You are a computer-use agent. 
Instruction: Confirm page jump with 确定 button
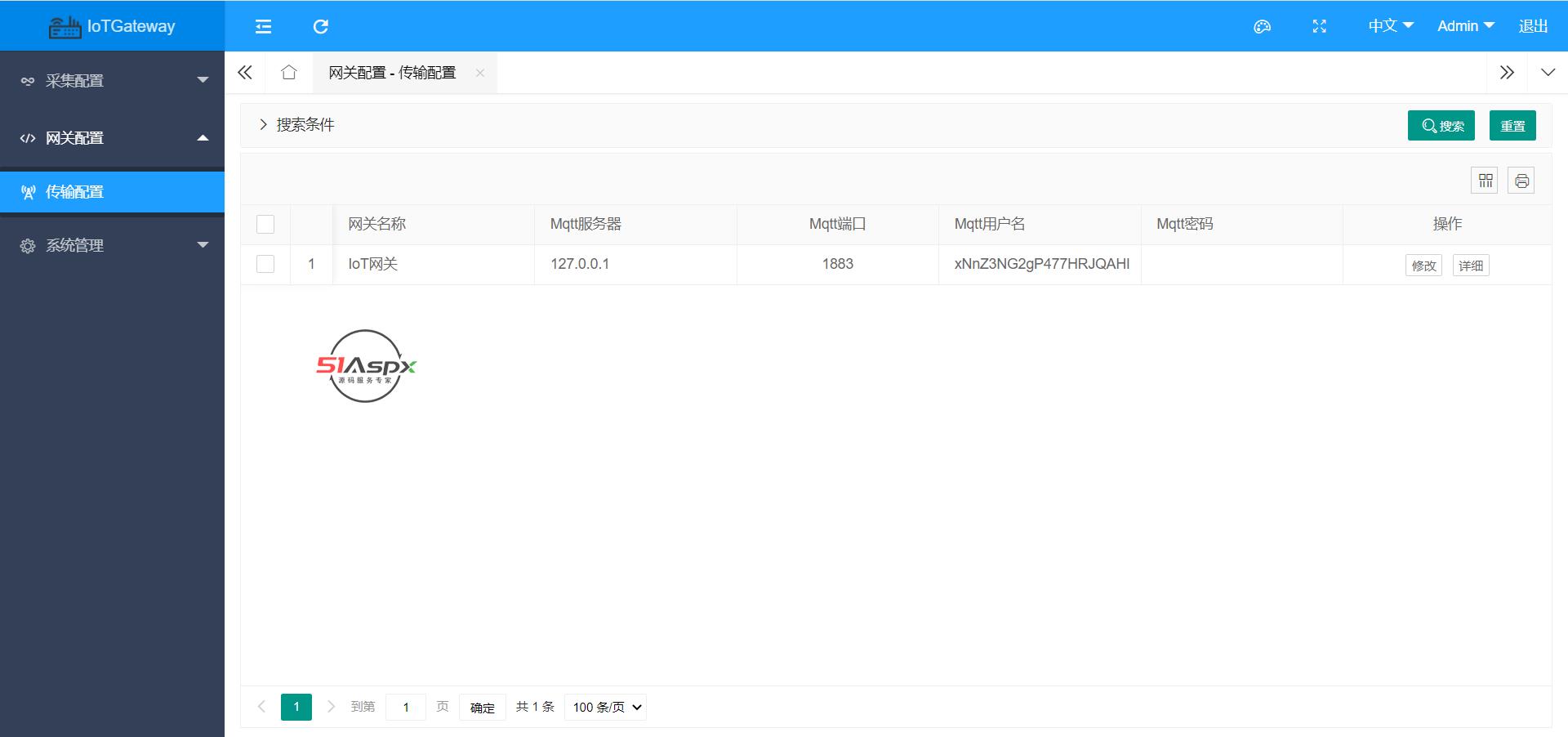pyautogui.click(x=483, y=708)
